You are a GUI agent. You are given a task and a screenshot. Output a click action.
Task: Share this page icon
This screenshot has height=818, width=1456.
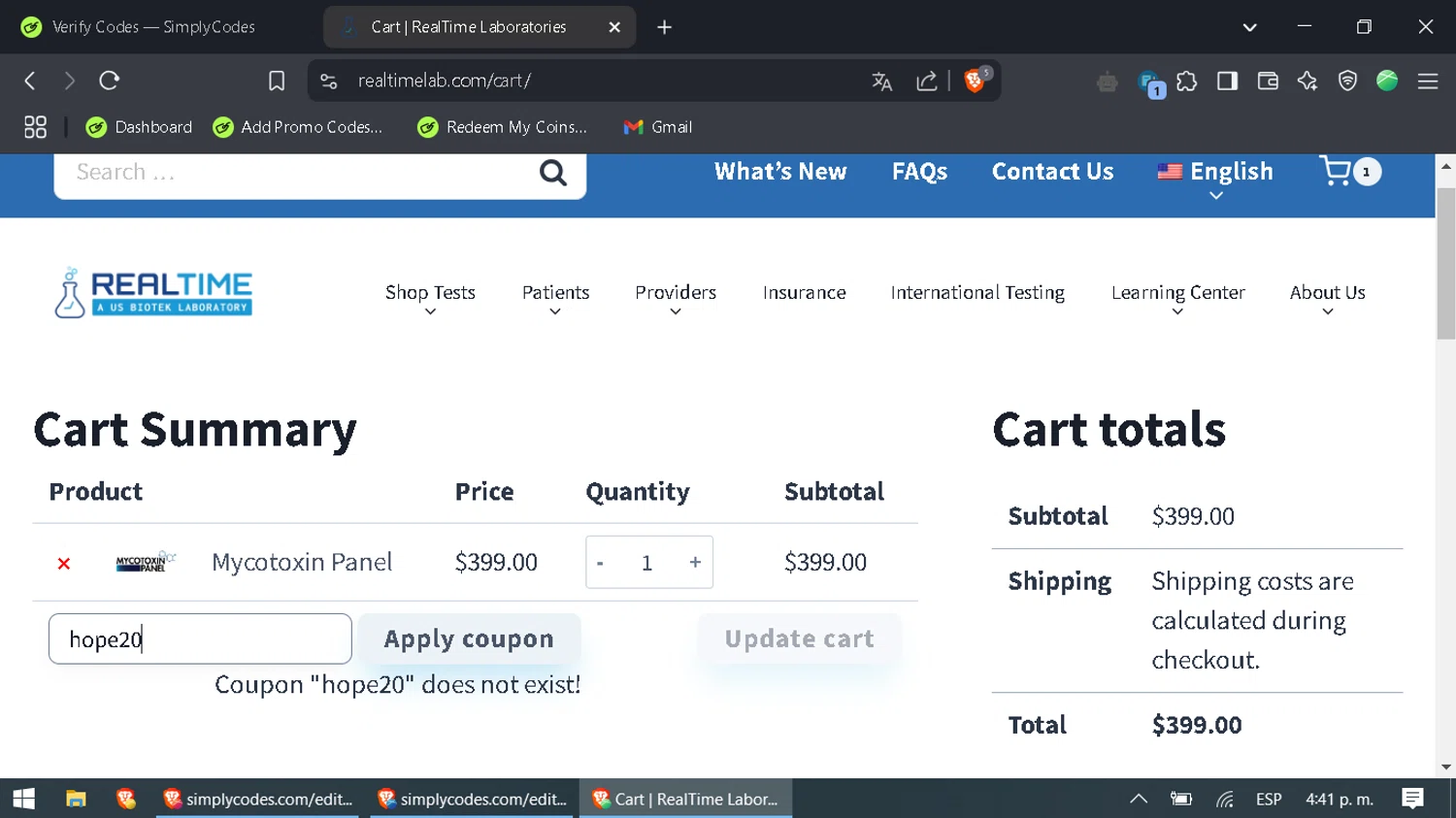927,82
